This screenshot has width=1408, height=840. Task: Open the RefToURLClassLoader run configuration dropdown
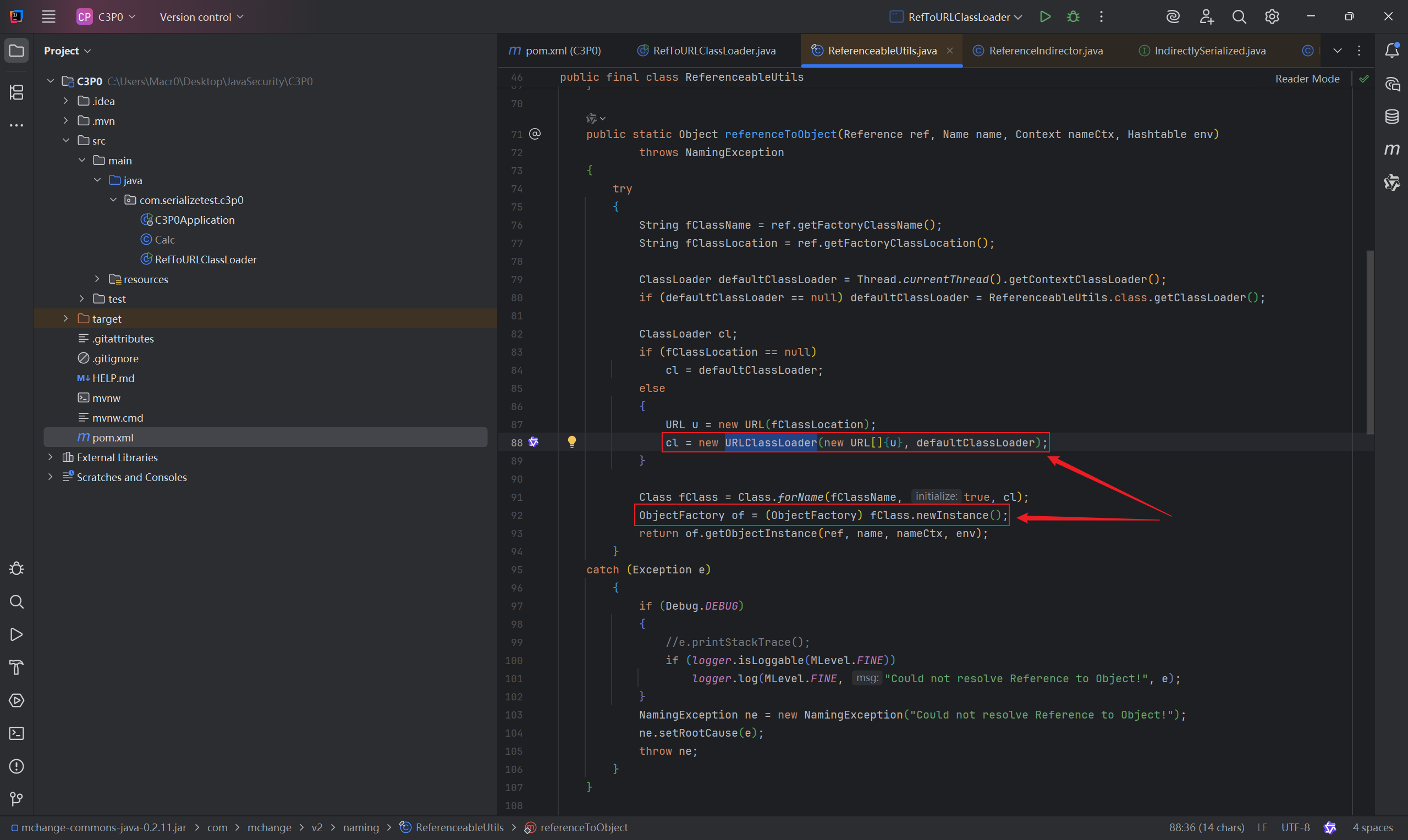(x=956, y=17)
